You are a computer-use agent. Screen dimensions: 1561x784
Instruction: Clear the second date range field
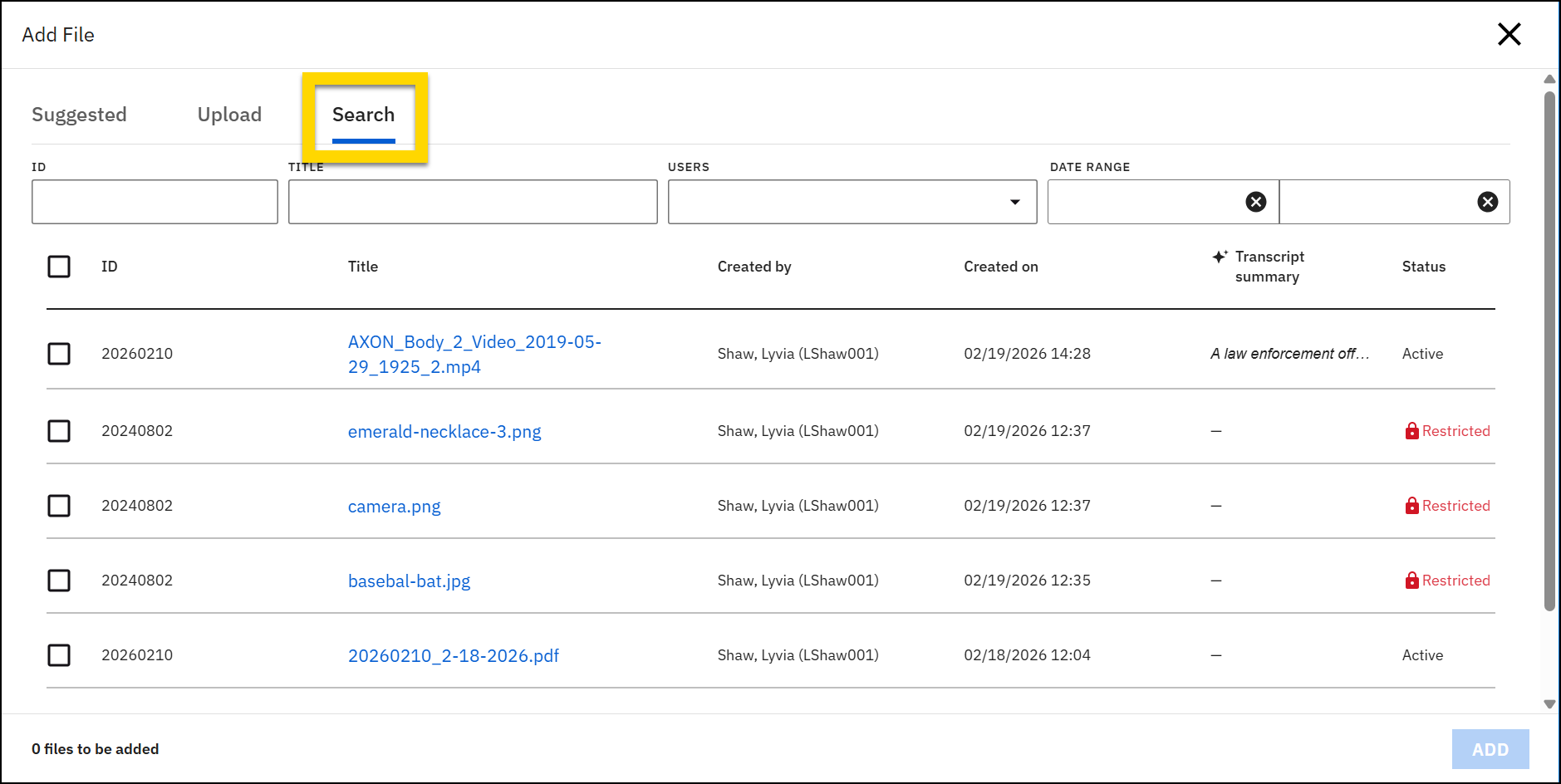(x=1488, y=201)
